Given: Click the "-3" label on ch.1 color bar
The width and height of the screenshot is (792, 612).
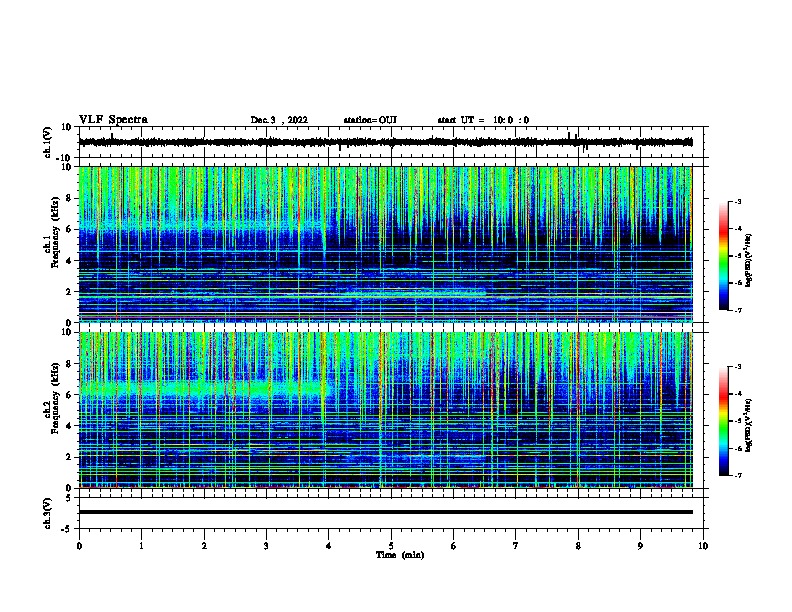Looking at the screenshot, I should (737, 202).
